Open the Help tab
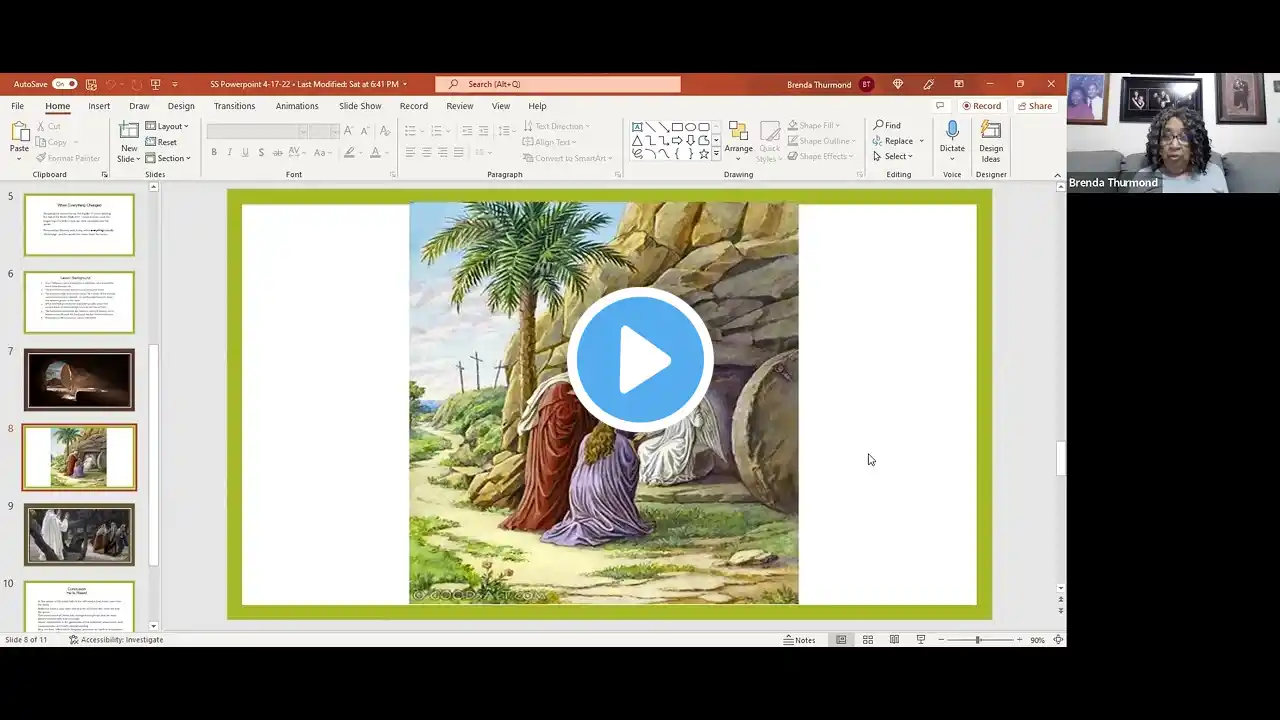1280x720 pixels. pos(537,106)
